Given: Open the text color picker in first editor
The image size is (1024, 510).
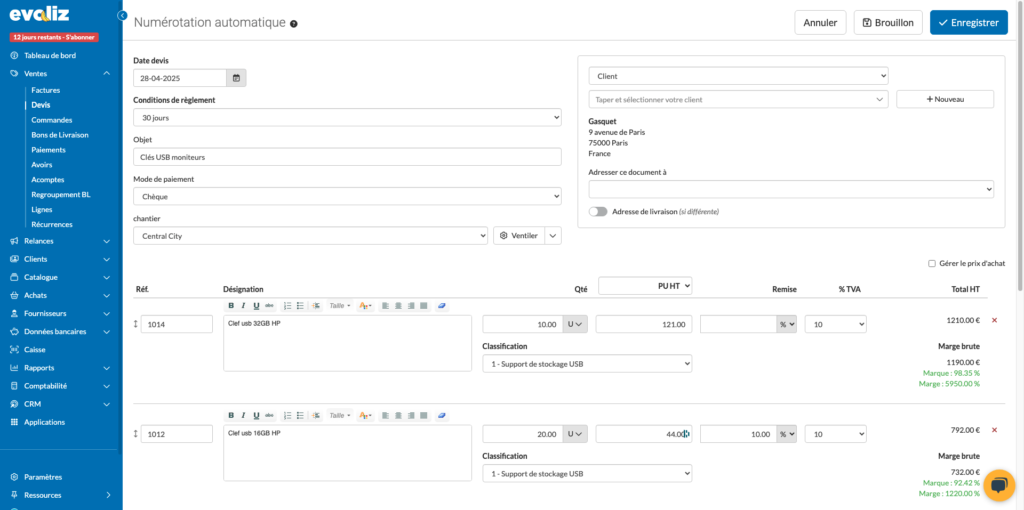Looking at the screenshot, I should [365, 305].
